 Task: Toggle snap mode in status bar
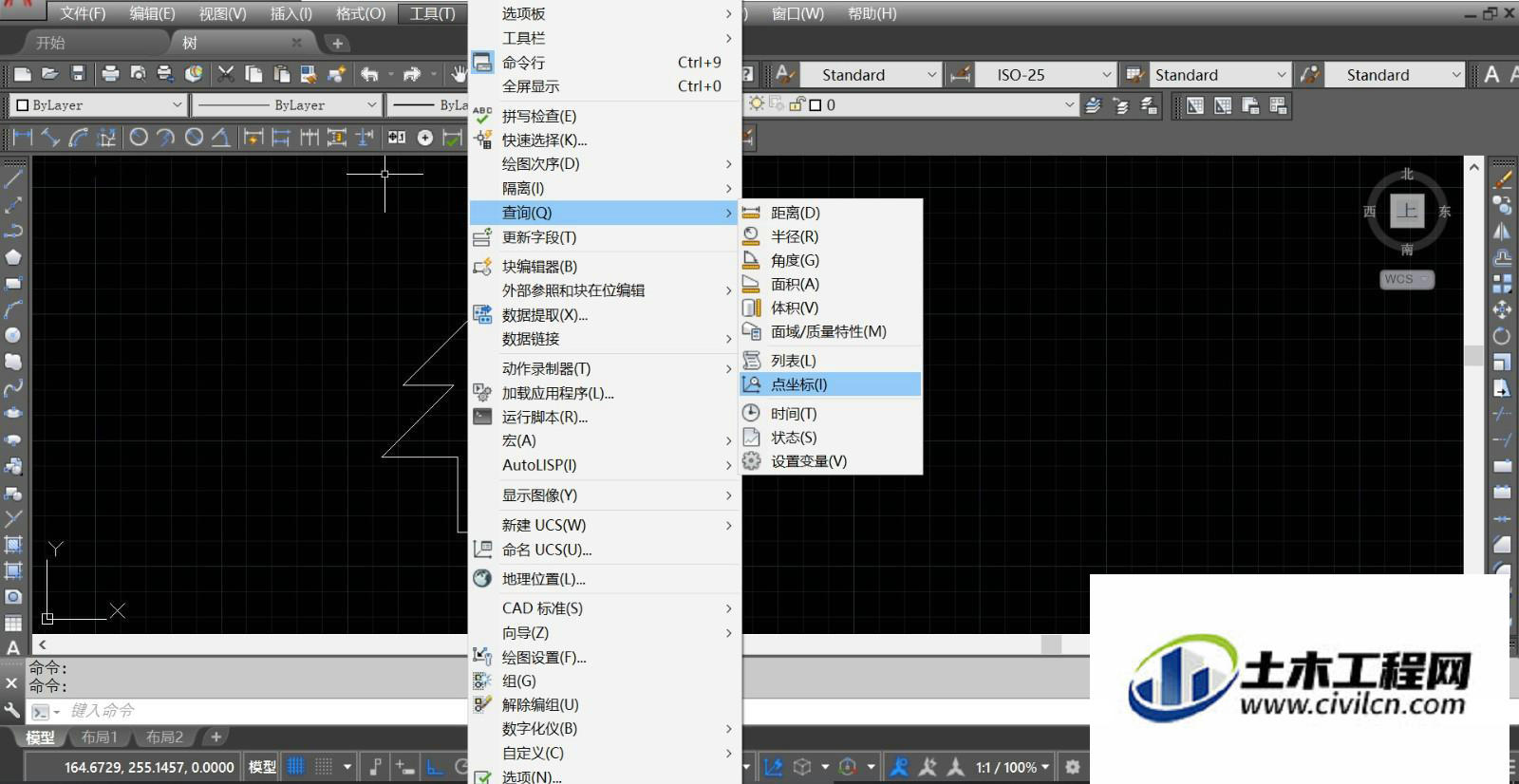pyautogui.click(x=324, y=767)
